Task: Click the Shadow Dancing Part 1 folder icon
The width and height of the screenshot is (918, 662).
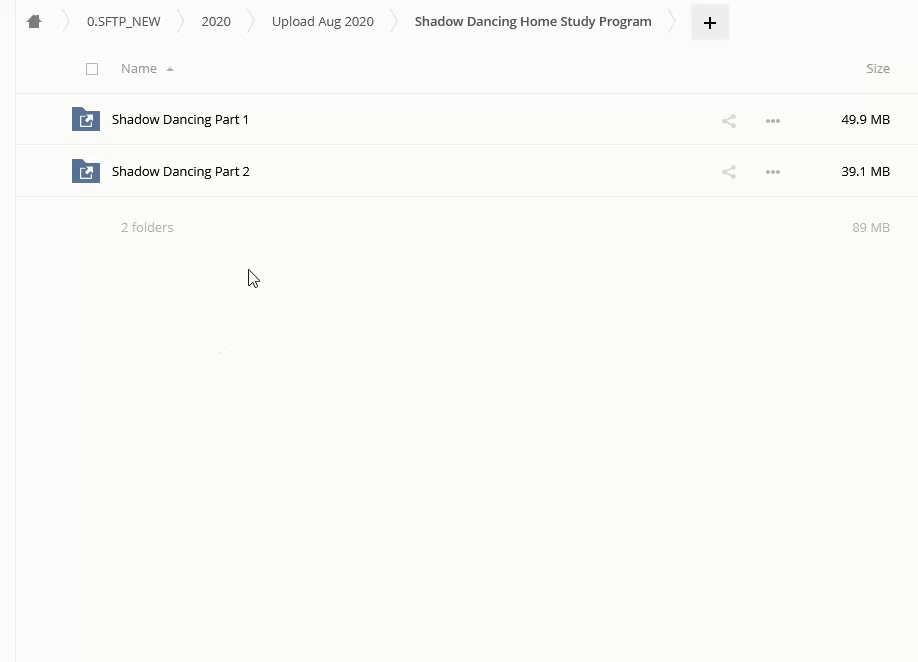Action: pos(86,119)
